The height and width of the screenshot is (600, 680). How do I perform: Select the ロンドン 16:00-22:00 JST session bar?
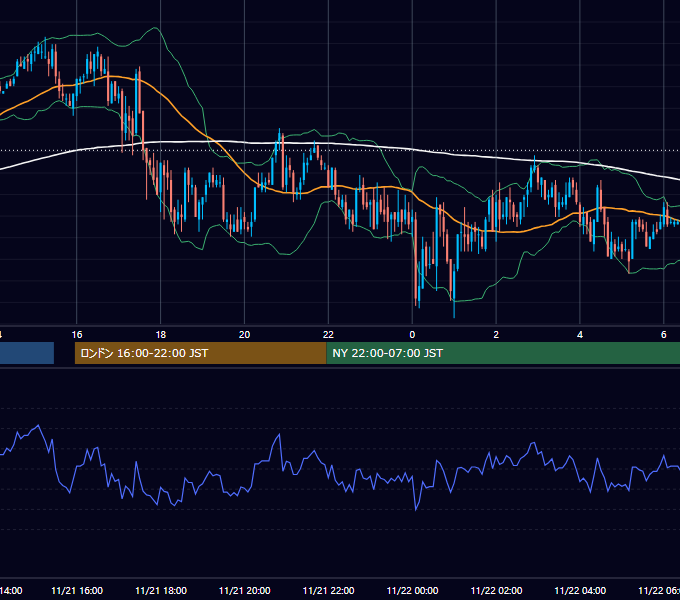(200, 353)
